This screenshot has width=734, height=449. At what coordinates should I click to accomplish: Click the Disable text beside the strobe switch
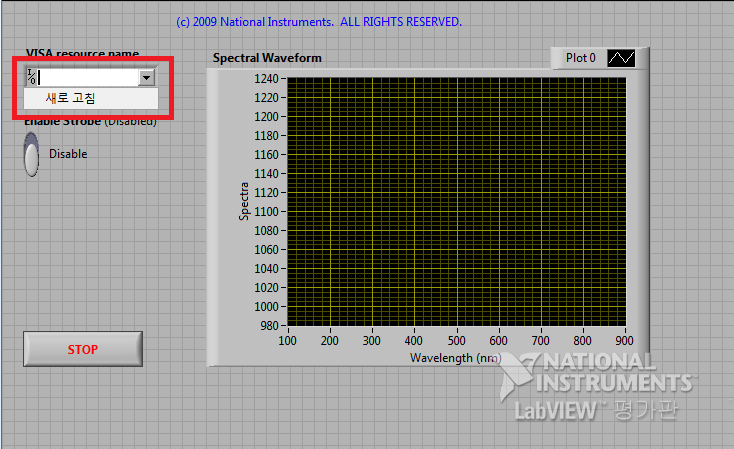(x=68, y=154)
